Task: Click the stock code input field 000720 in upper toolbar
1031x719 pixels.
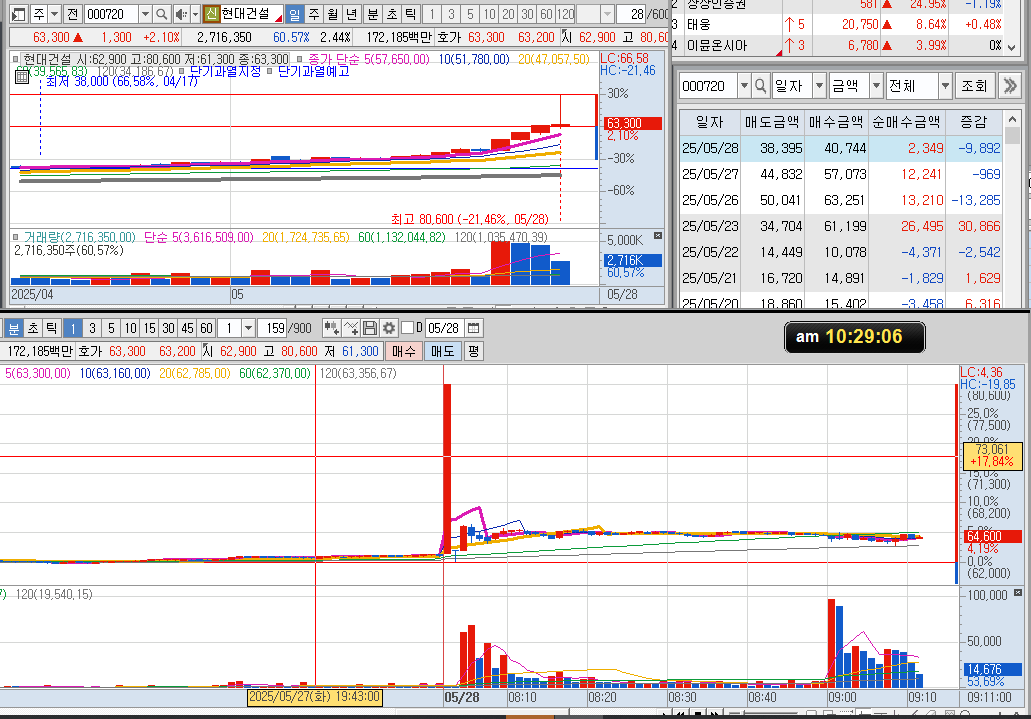Action: (111, 14)
